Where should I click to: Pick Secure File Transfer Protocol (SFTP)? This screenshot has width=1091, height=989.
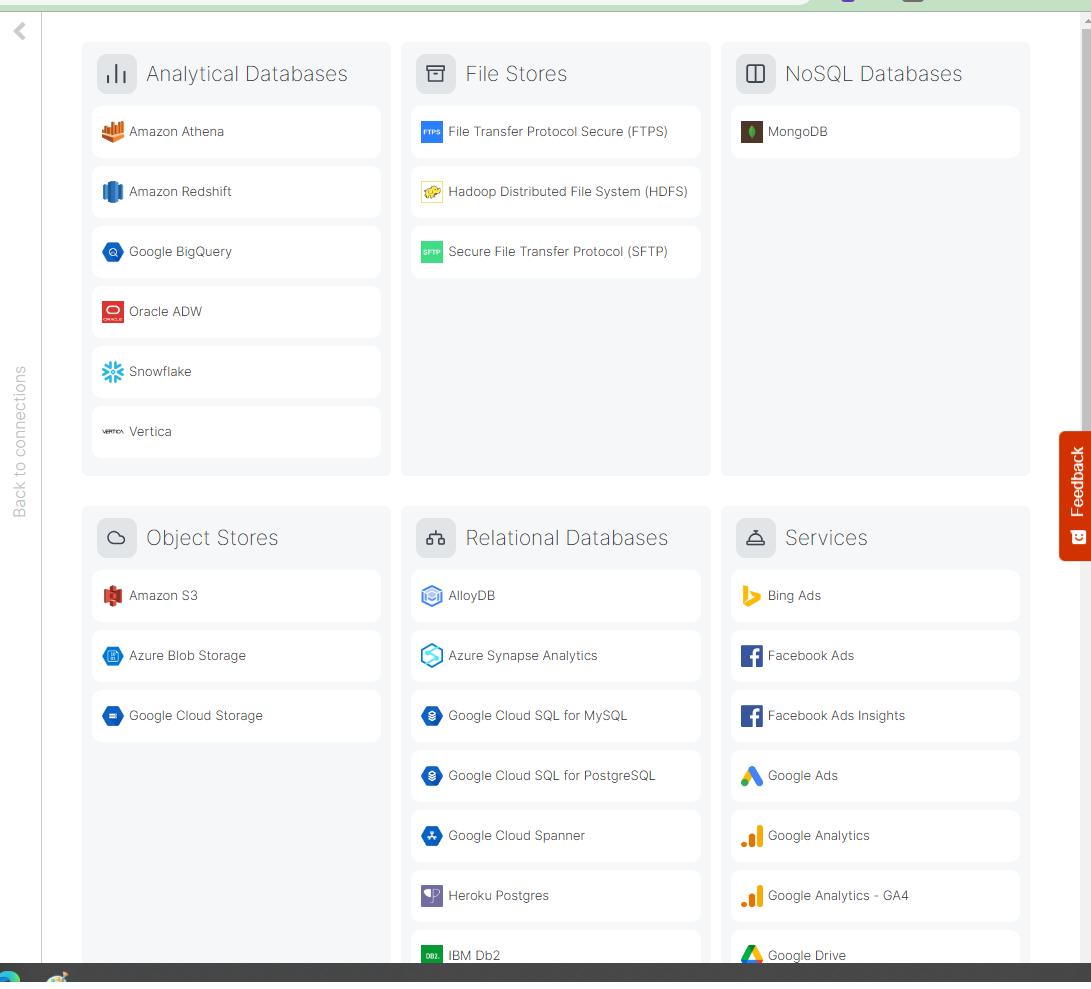pyautogui.click(x=556, y=252)
